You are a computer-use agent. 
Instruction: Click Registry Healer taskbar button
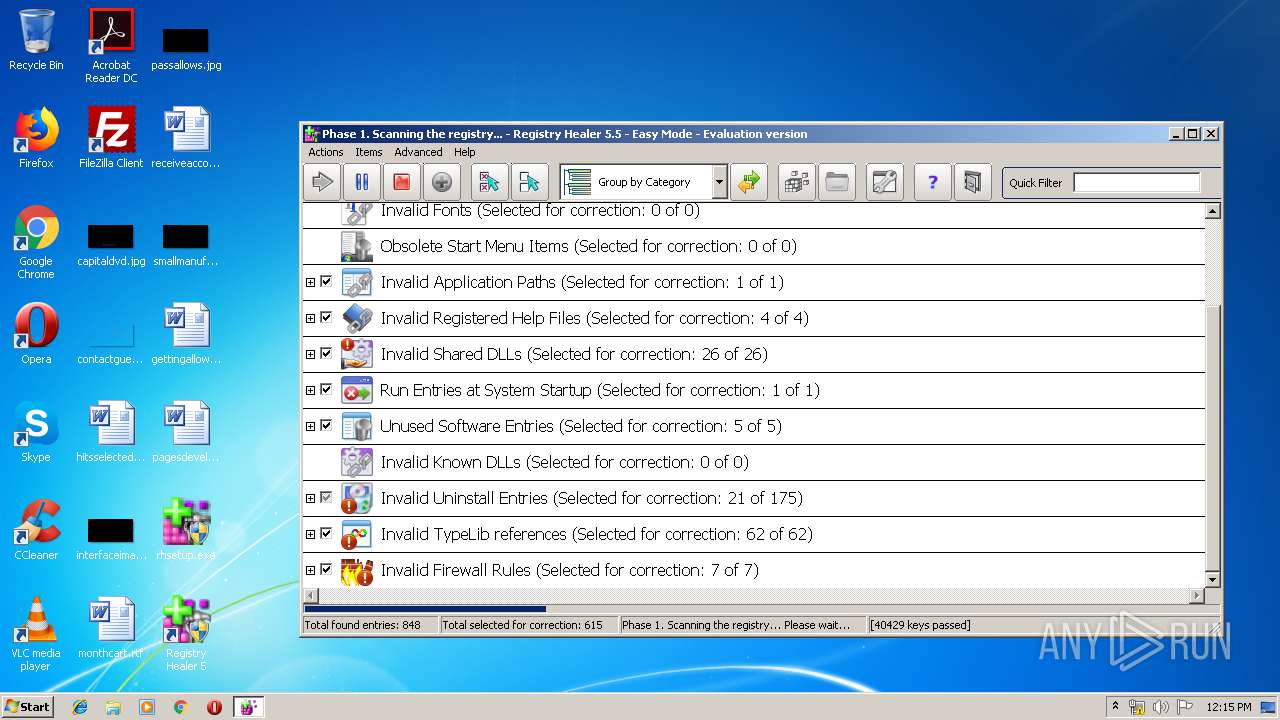pyautogui.click(x=248, y=707)
